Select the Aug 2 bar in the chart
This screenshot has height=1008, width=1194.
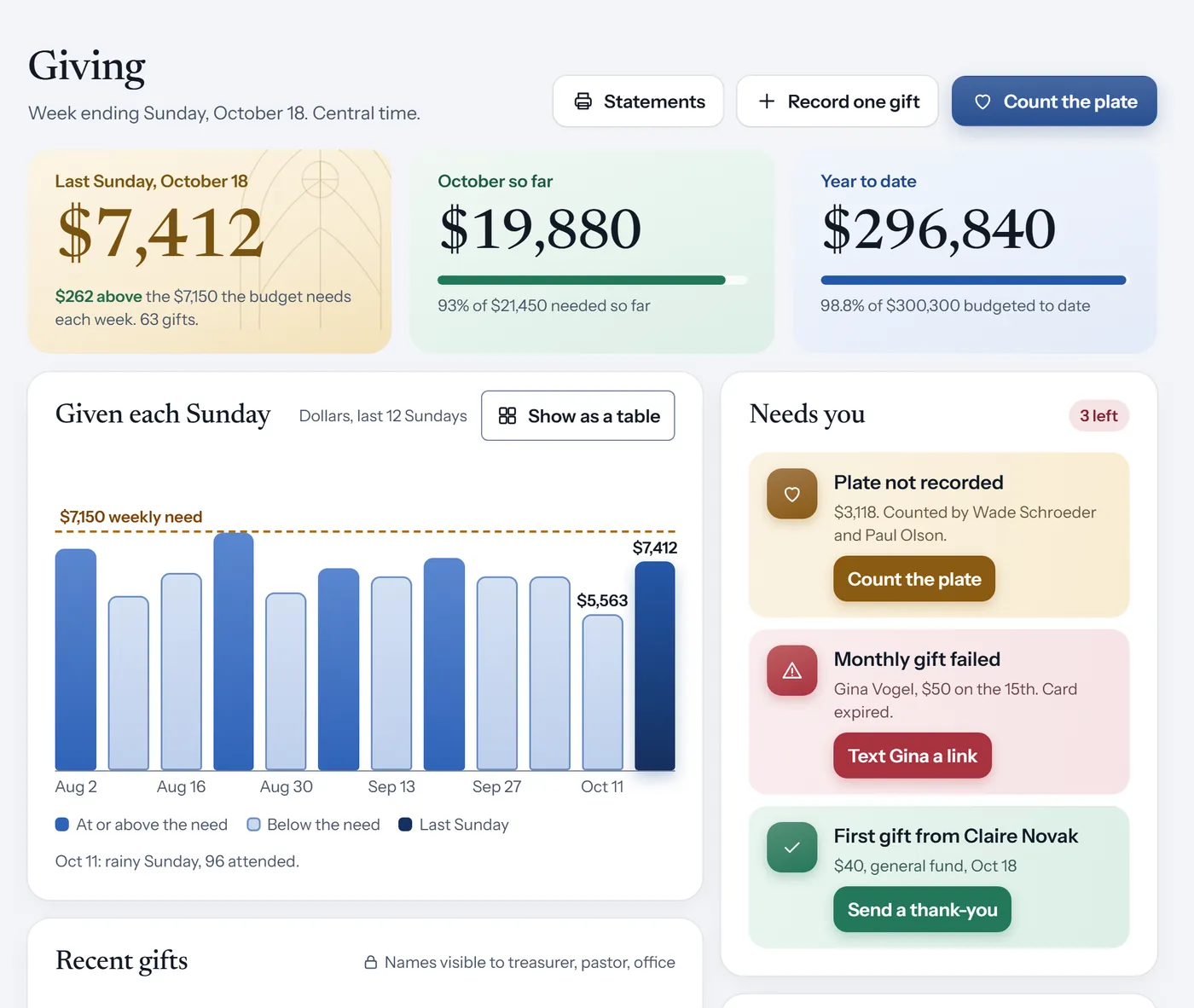tap(76, 659)
